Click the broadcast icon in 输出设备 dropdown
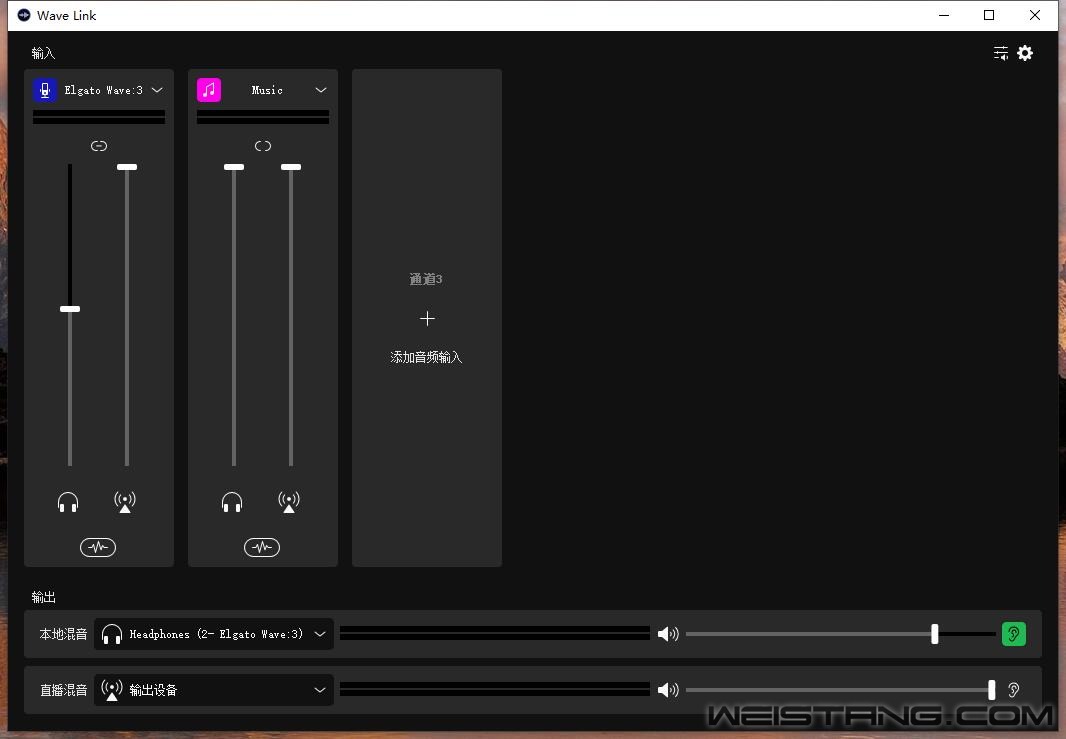1066x739 pixels. [111, 689]
